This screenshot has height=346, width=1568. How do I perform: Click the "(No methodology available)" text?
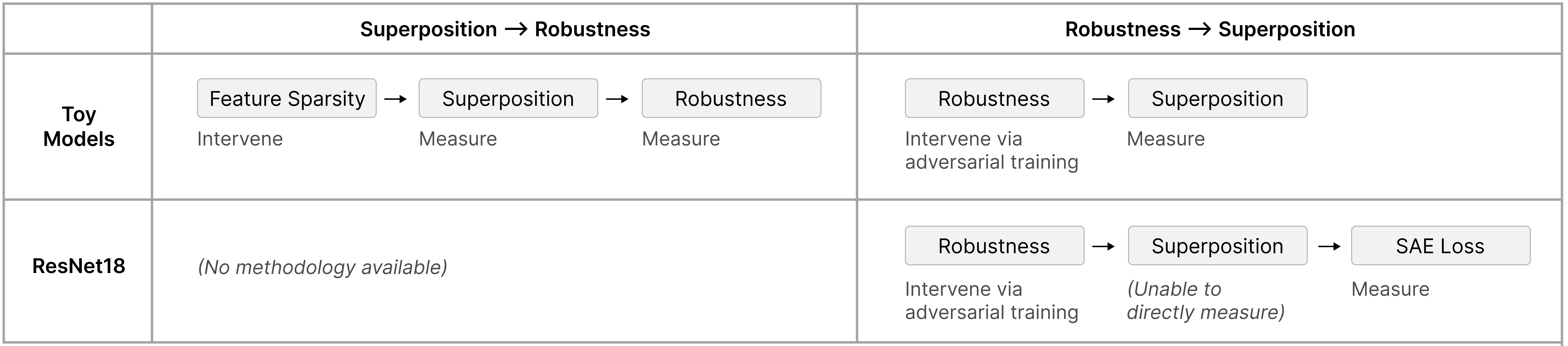point(323,267)
